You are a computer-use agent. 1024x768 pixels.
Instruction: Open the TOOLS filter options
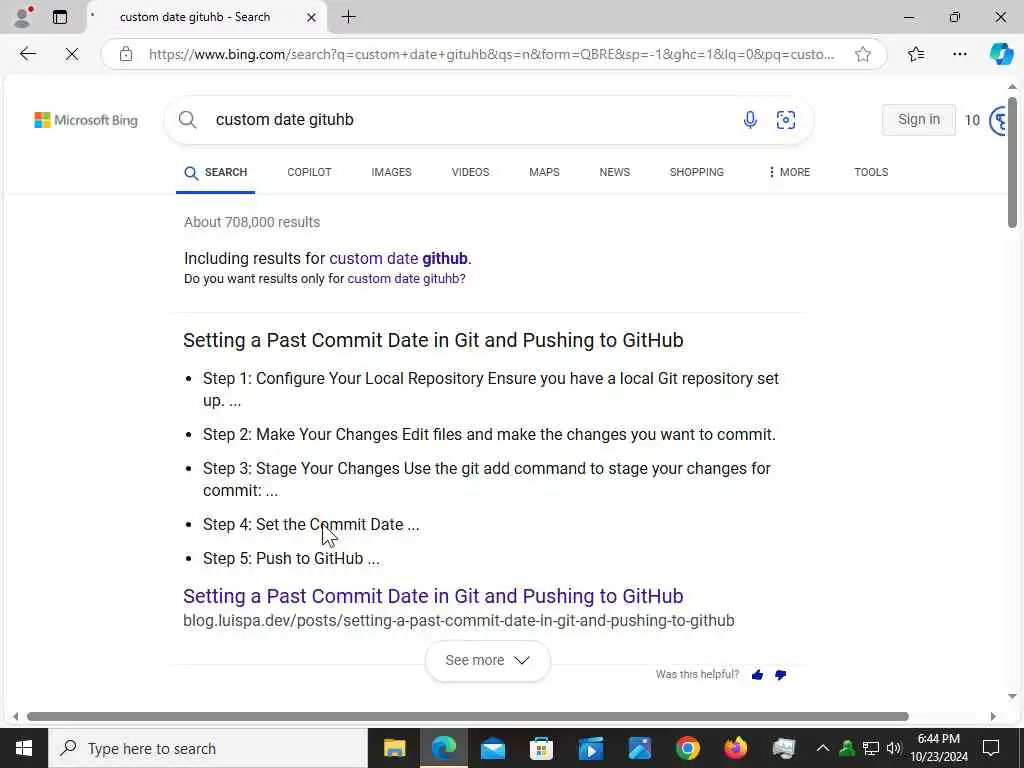pos(871,172)
